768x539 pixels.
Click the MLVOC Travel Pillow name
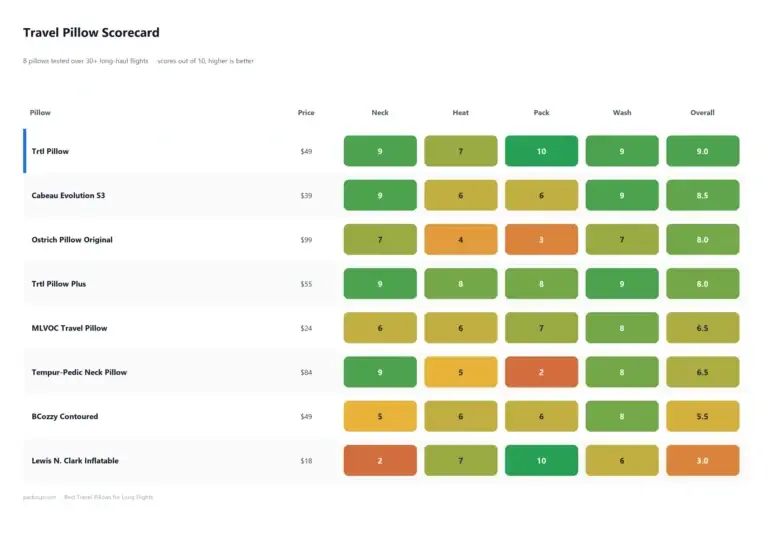pyautogui.click(x=69, y=328)
